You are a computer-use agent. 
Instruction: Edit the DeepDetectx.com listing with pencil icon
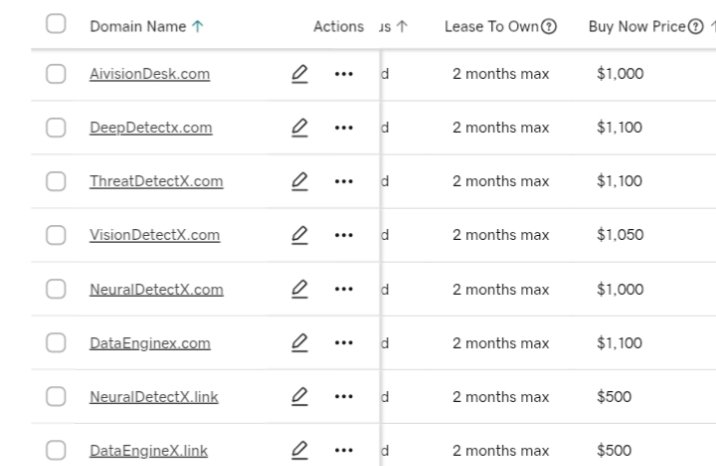coord(300,127)
